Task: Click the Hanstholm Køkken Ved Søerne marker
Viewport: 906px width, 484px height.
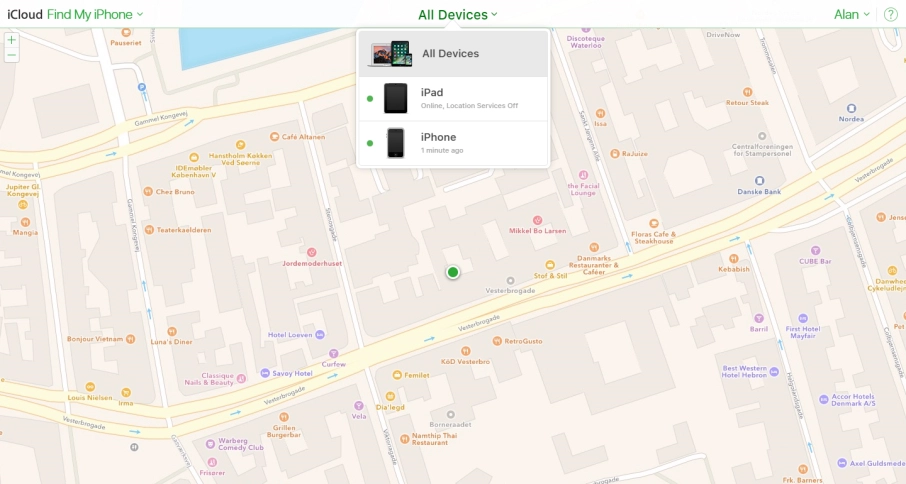Action: pyautogui.click(x=240, y=145)
